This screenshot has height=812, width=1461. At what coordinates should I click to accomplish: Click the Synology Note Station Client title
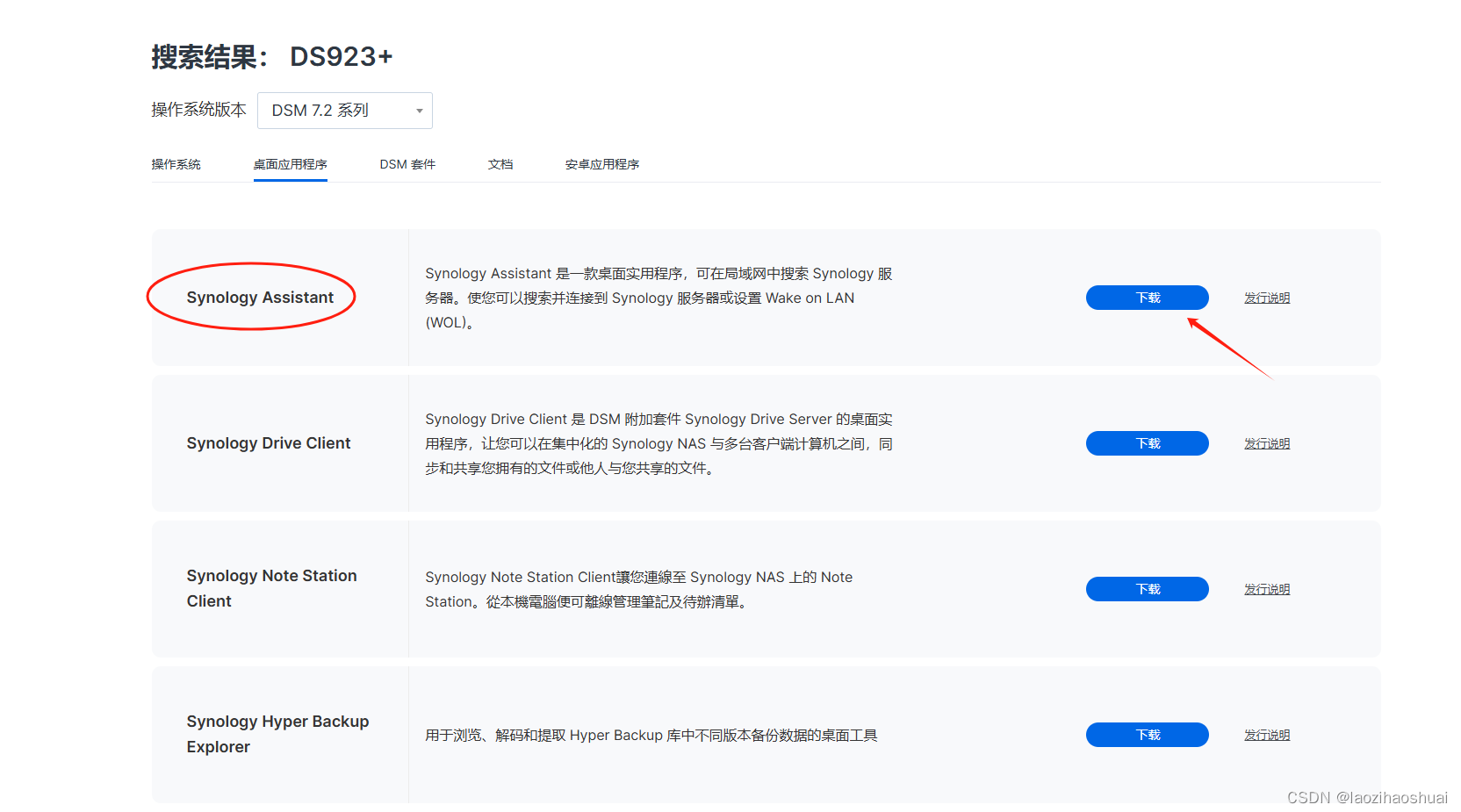[x=272, y=588]
